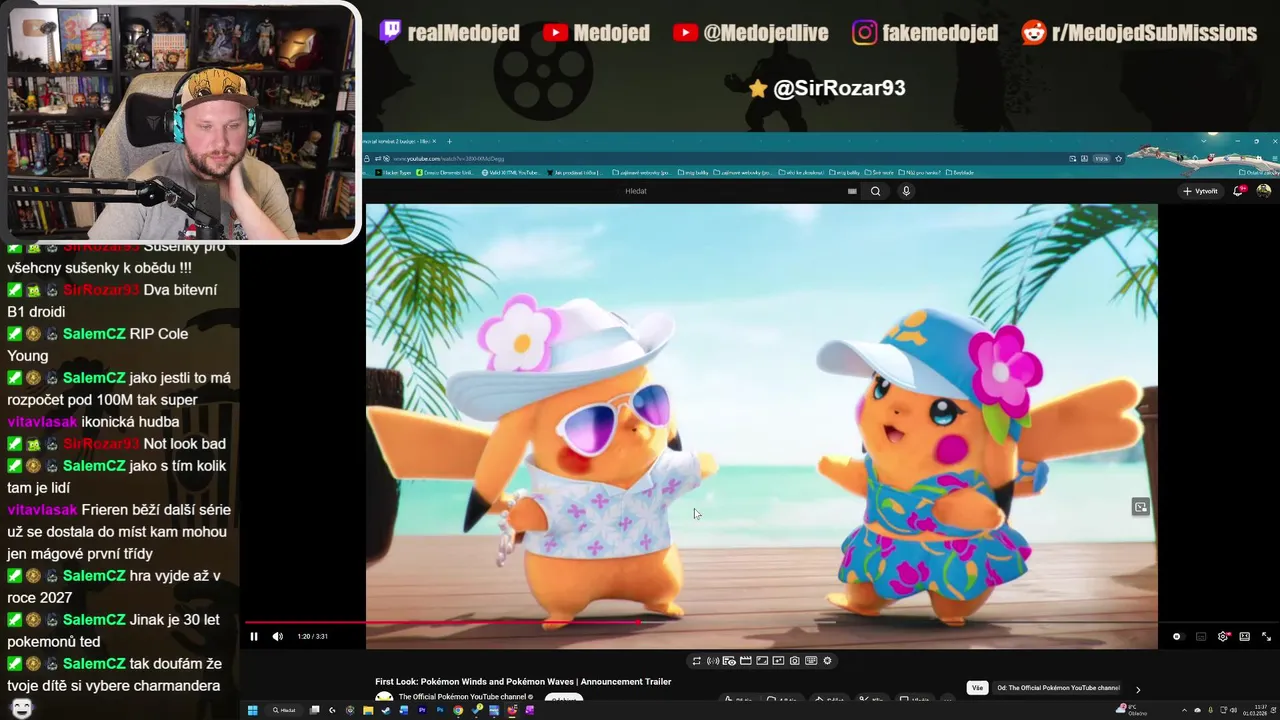The width and height of the screenshot is (1280, 720).
Task: Select the "Vše" filter chip
Action: [x=977, y=688]
